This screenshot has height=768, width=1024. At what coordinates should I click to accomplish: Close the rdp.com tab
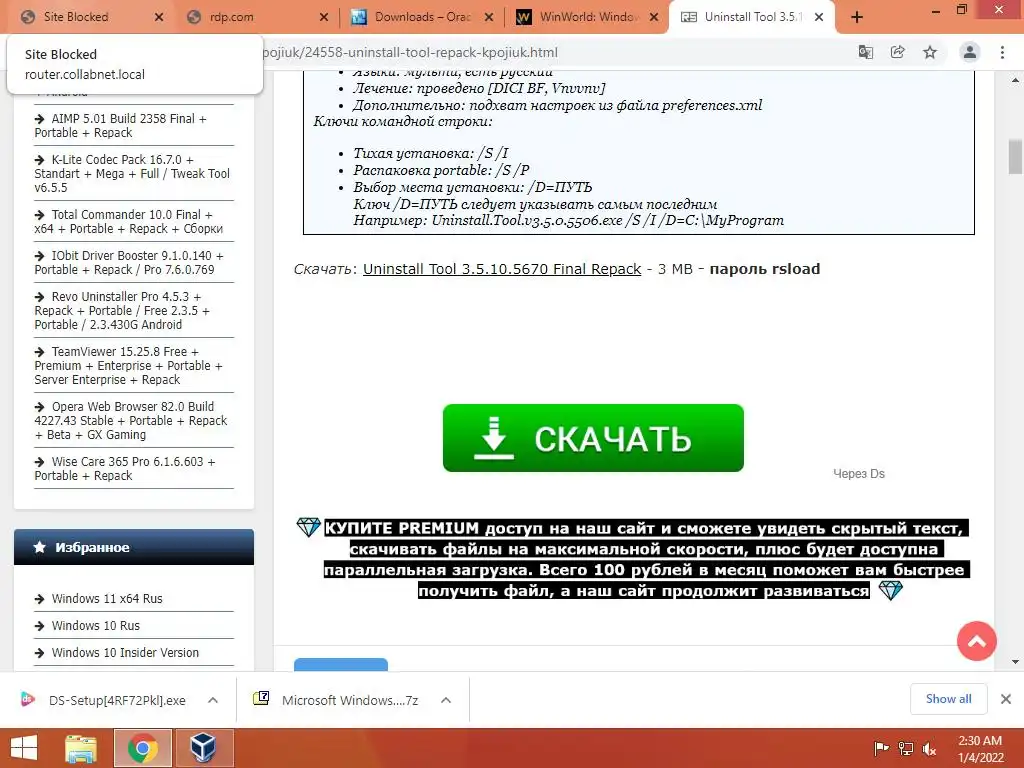pos(323,18)
